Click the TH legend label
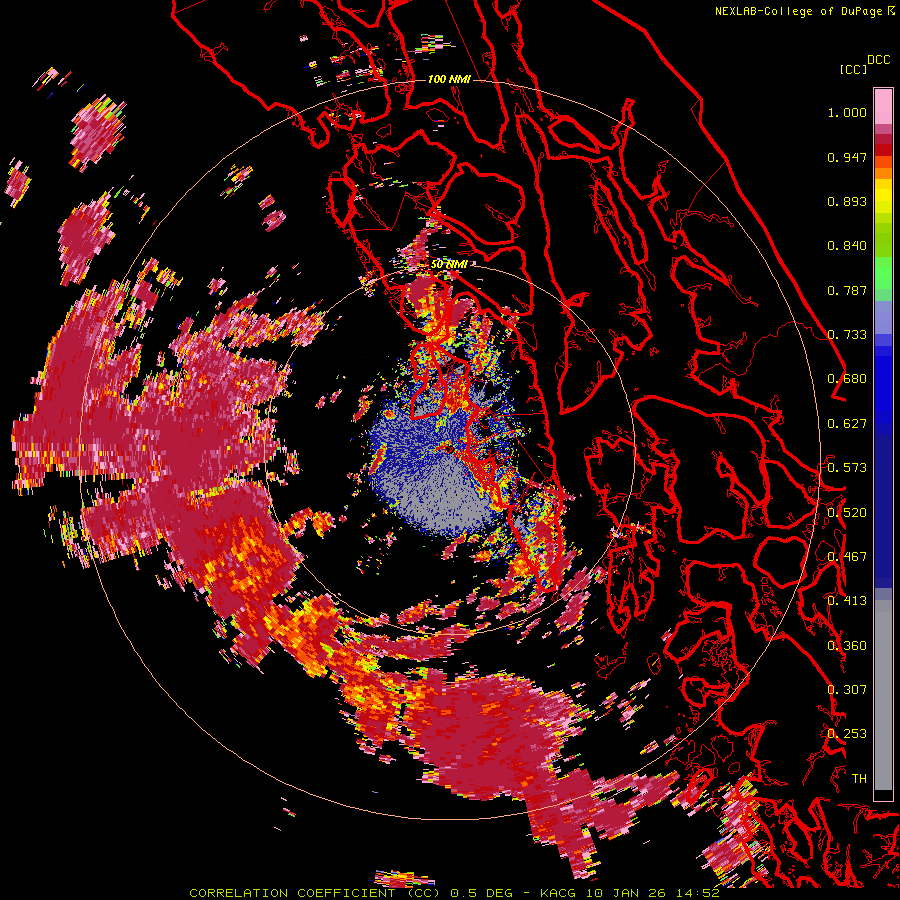The height and width of the screenshot is (900, 900). coord(859,779)
